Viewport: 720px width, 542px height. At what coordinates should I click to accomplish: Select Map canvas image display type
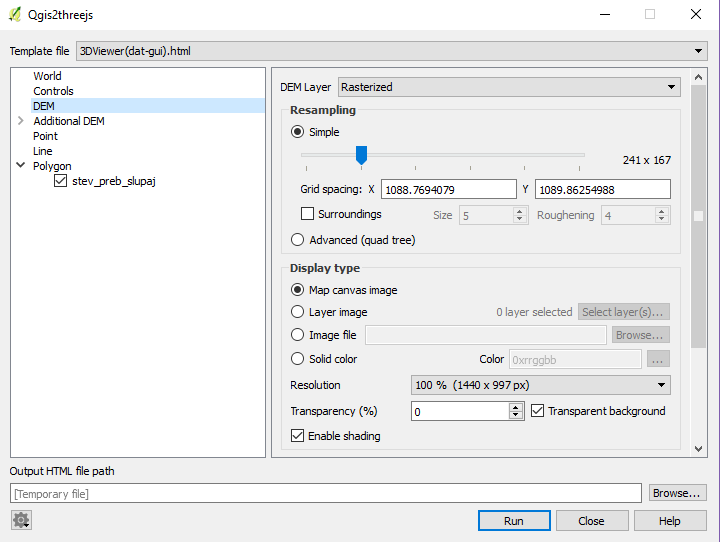(298, 290)
